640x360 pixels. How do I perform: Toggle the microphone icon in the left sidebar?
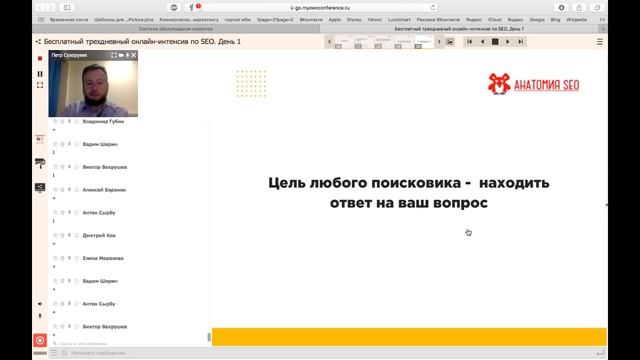[40, 316]
